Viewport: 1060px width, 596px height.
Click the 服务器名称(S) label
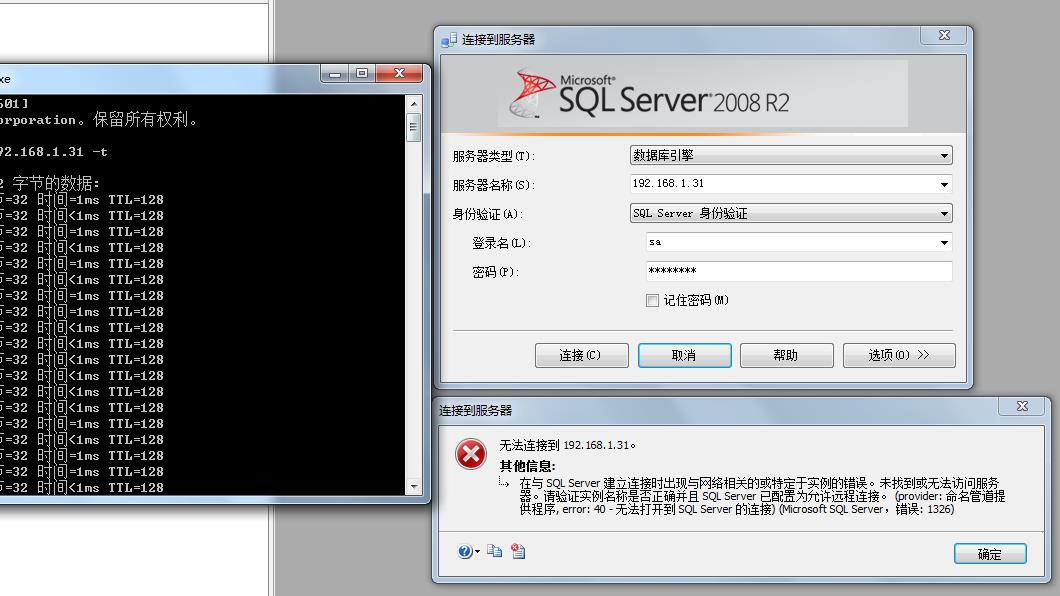coord(493,185)
